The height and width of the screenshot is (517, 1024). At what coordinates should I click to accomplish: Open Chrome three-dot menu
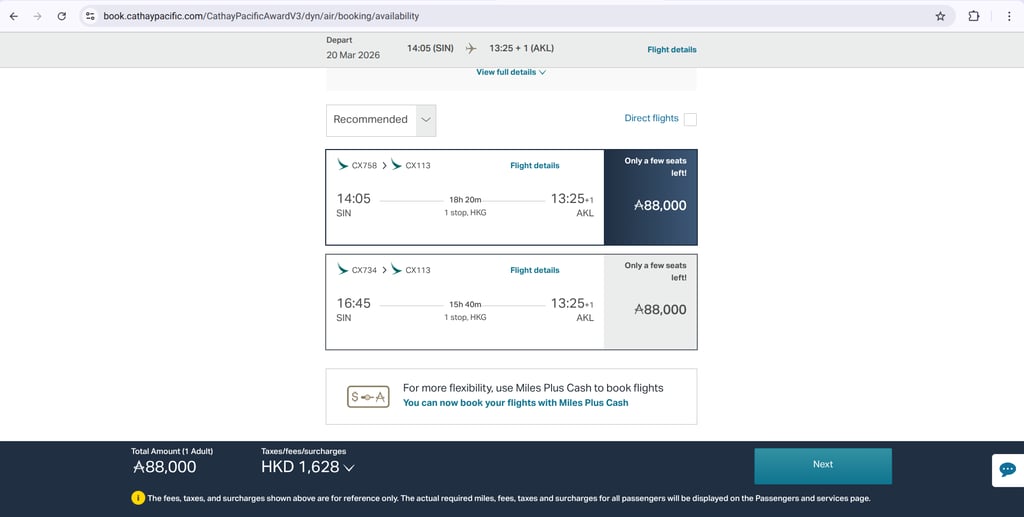(x=1009, y=16)
